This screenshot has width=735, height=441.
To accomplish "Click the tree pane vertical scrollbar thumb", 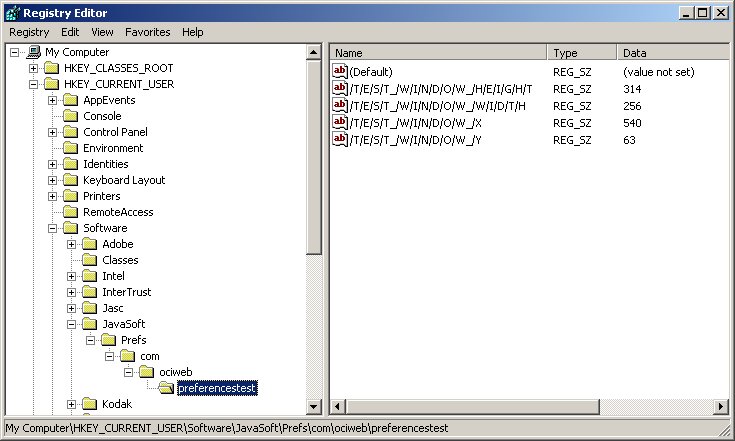I will point(314,157).
